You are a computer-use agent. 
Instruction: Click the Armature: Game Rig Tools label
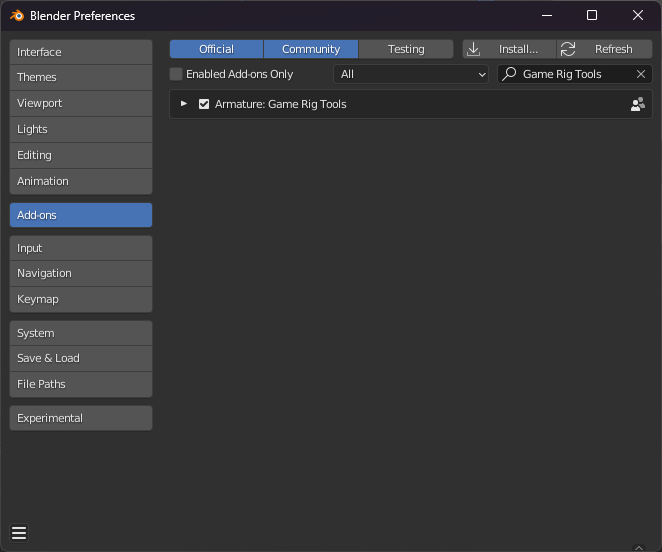pyautogui.click(x=280, y=104)
